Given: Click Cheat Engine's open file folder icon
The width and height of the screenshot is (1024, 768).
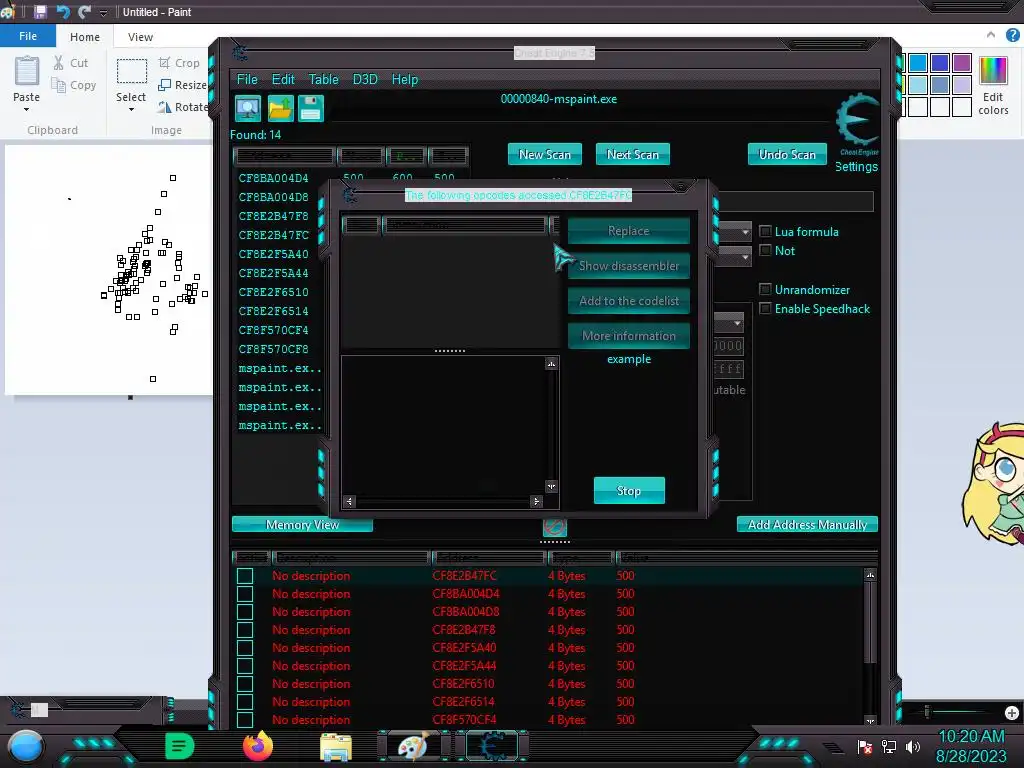Looking at the screenshot, I should tap(280, 108).
